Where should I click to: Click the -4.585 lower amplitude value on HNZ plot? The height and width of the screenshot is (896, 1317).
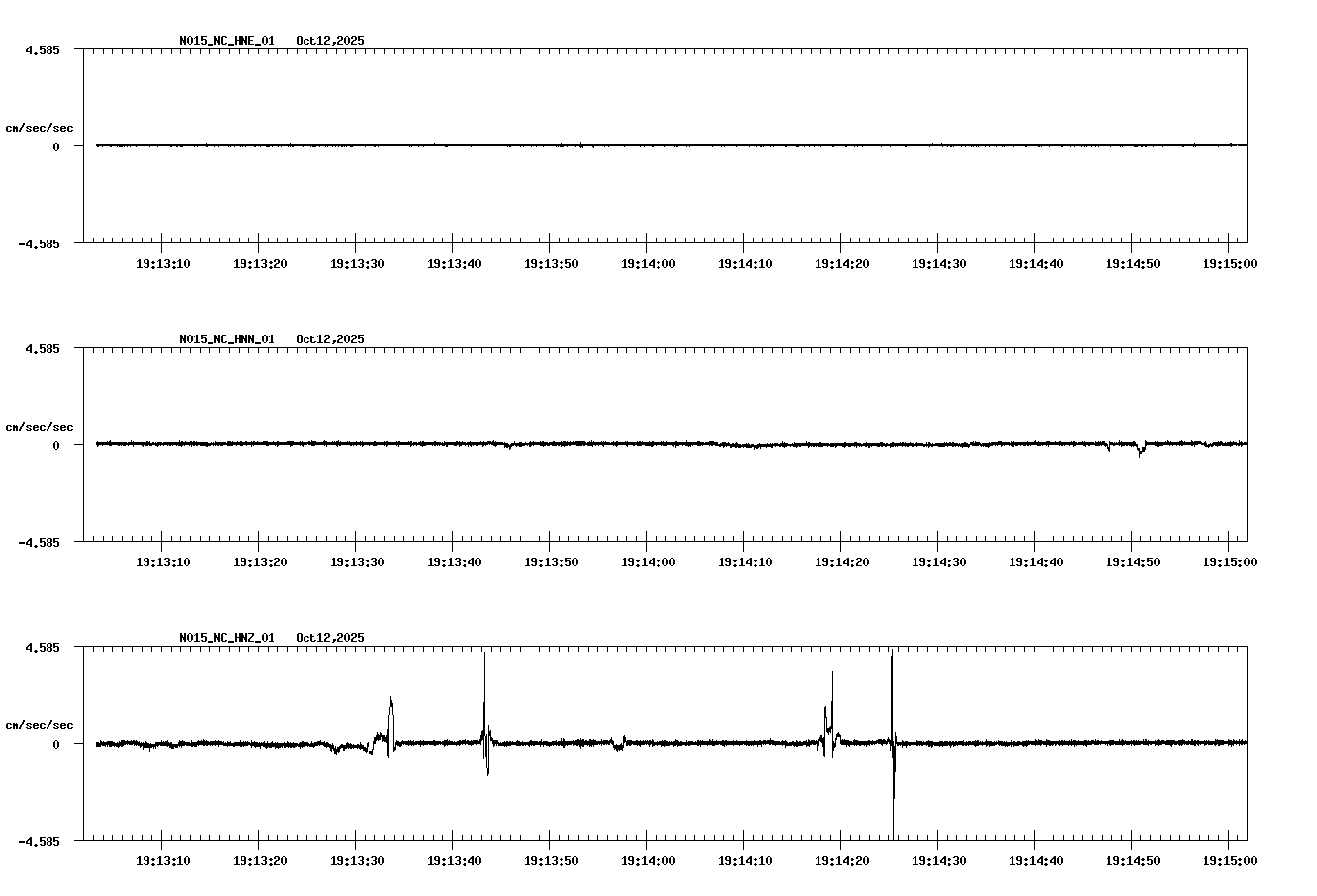point(40,843)
